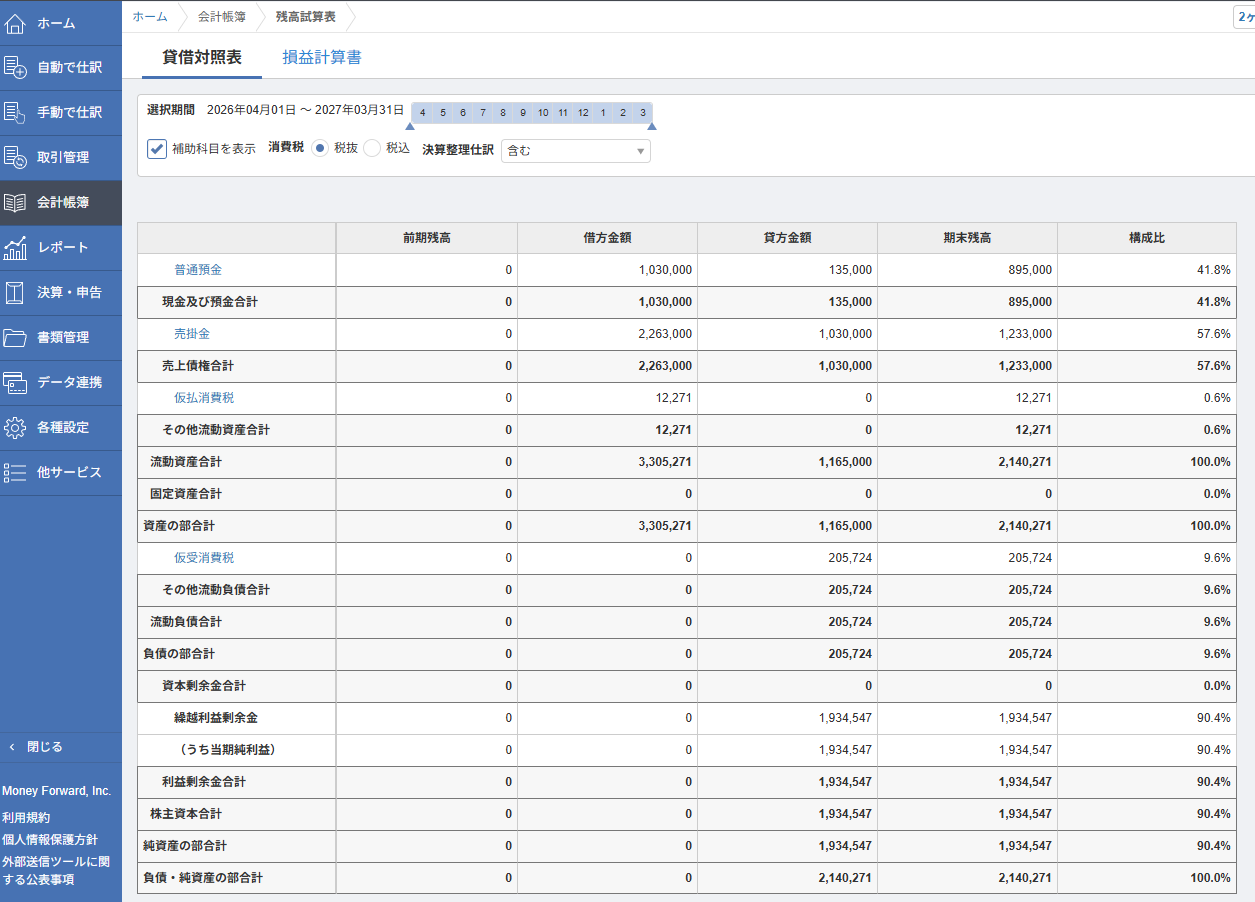1255x902 pixels.
Task: Click the レポート chart icon
Action: [x=15, y=247]
